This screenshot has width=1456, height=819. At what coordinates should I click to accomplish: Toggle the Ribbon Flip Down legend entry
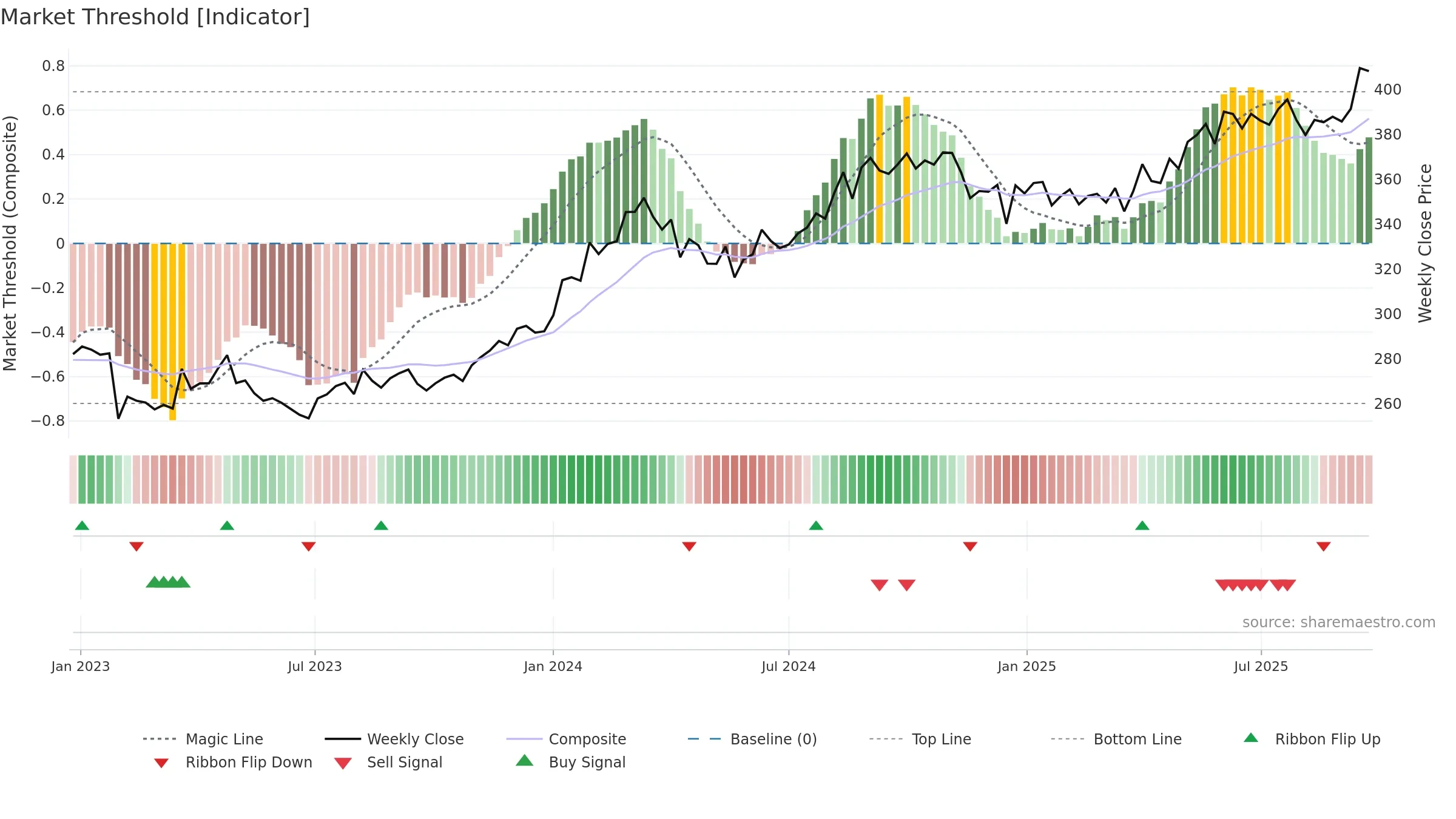pos(233,762)
